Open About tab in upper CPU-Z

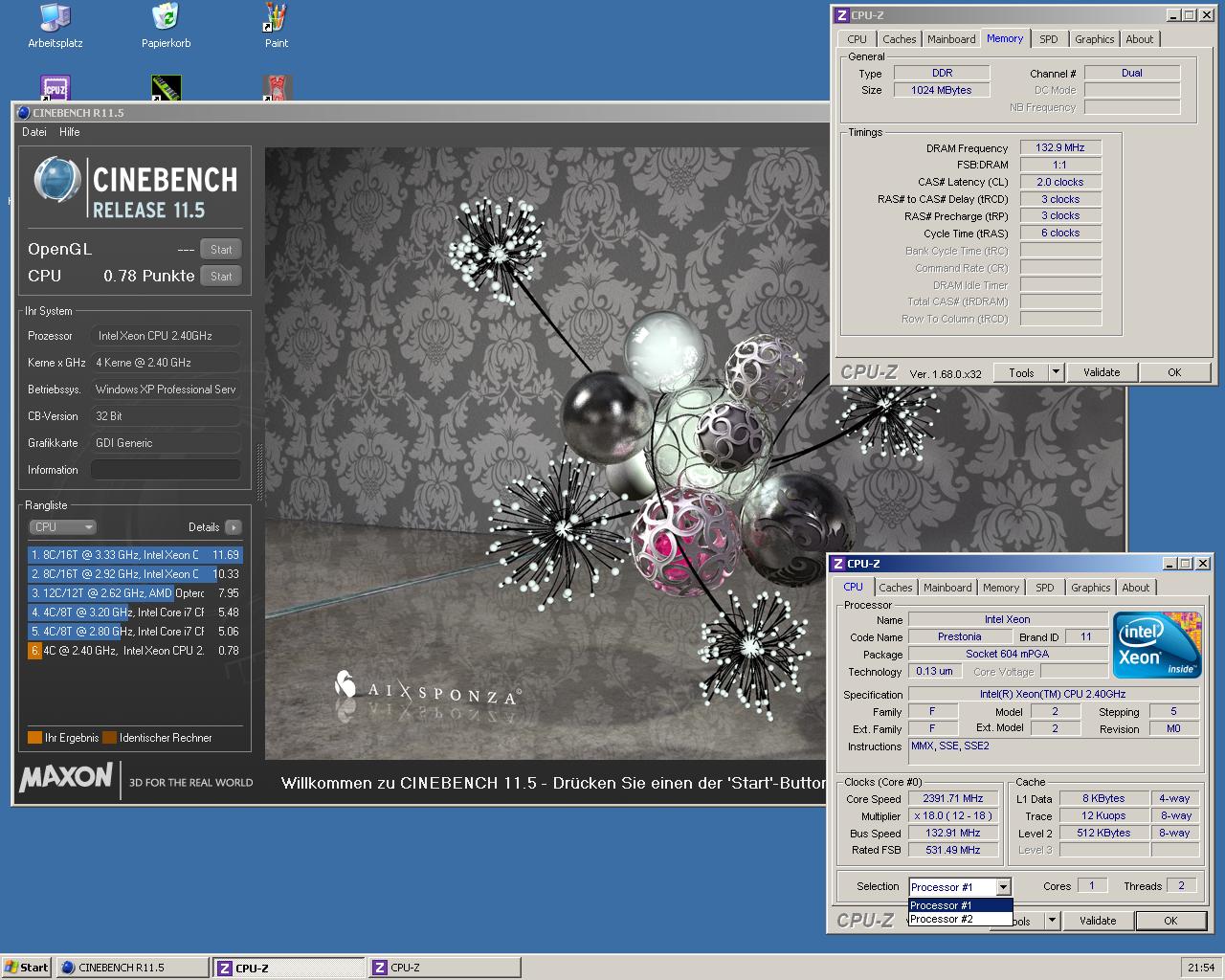pos(1139,39)
